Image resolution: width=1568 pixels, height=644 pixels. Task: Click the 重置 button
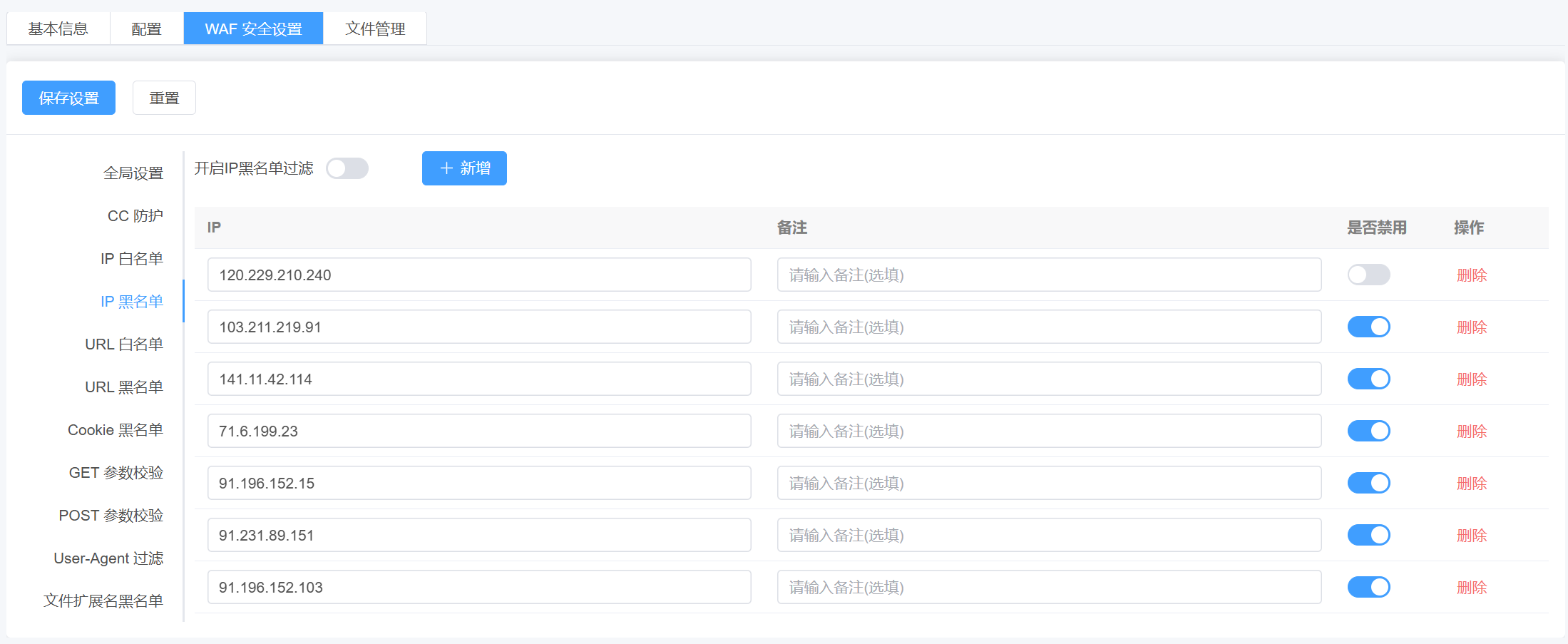pyautogui.click(x=164, y=98)
